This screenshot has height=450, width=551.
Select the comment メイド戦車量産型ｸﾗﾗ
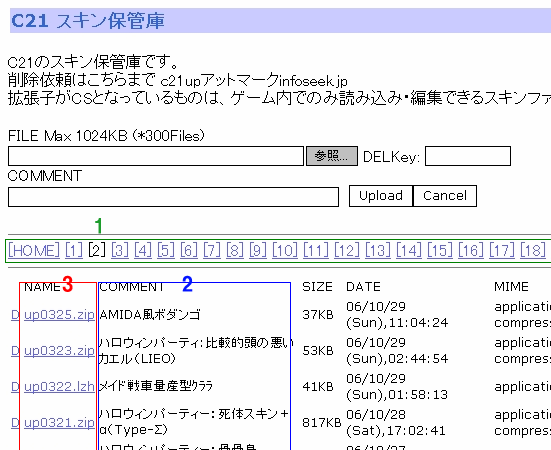[x=156, y=386]
